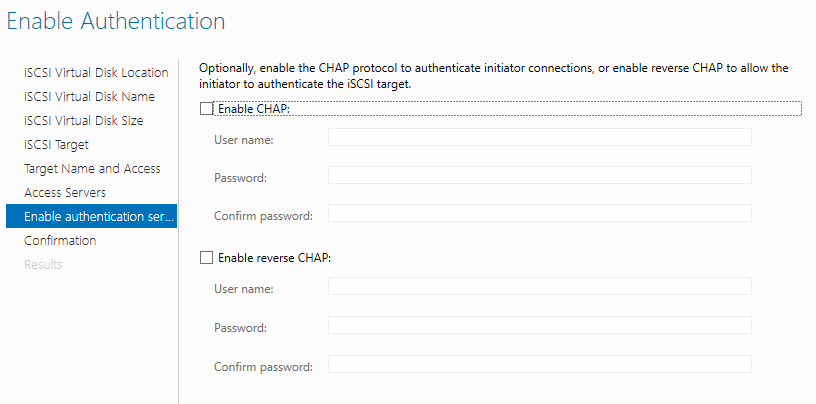Tick the Enable CHAP checkbox
This screenshot has height=404, width=816.
[x=206, y=109]
